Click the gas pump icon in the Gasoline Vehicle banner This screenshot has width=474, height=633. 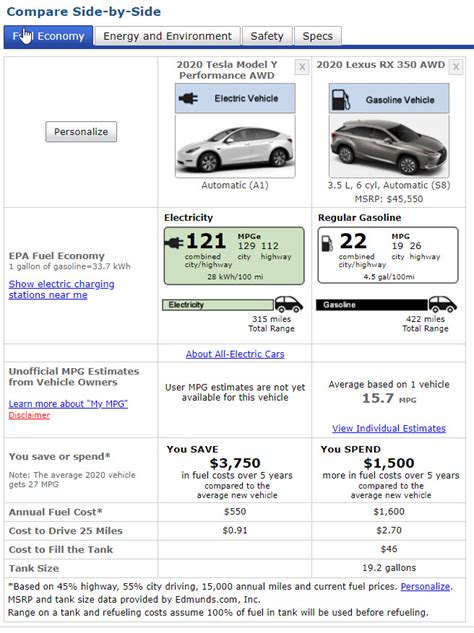340,100
